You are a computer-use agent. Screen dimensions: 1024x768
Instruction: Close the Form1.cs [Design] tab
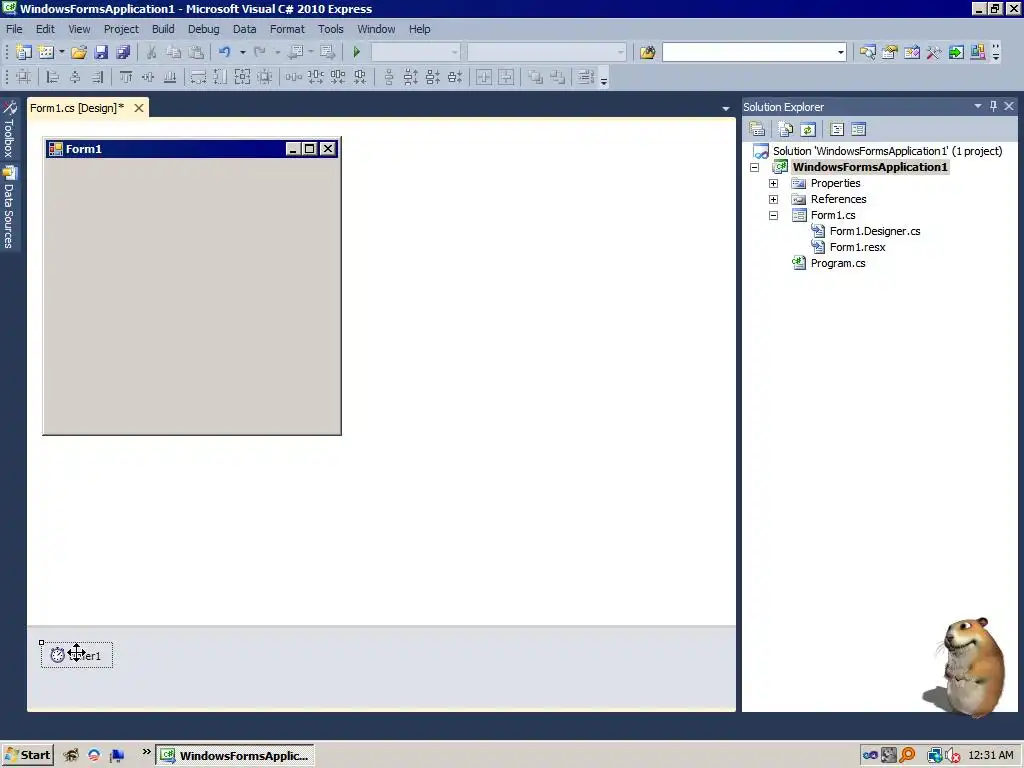(x=138, y=108)
